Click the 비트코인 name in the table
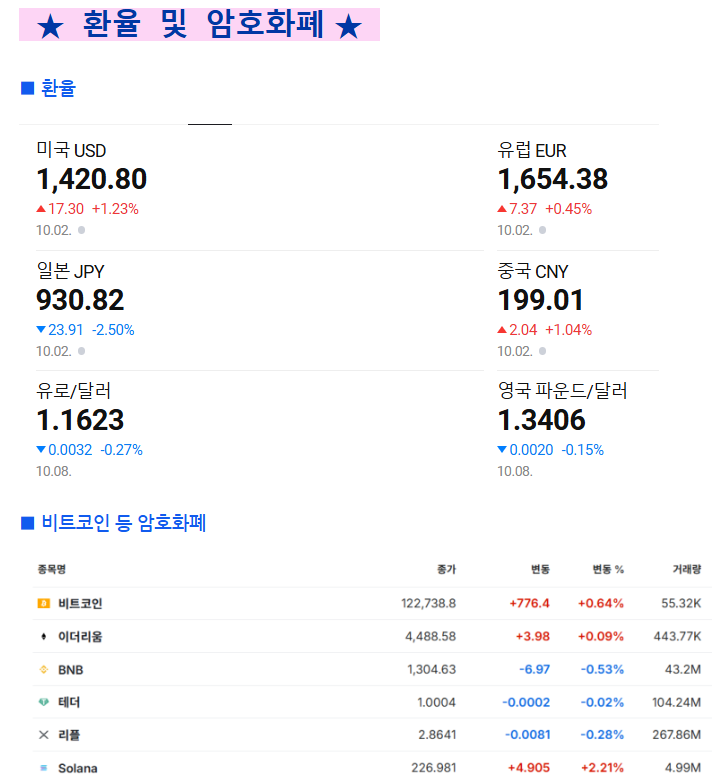The image size is (727, 781). click(x=80, y=603)
